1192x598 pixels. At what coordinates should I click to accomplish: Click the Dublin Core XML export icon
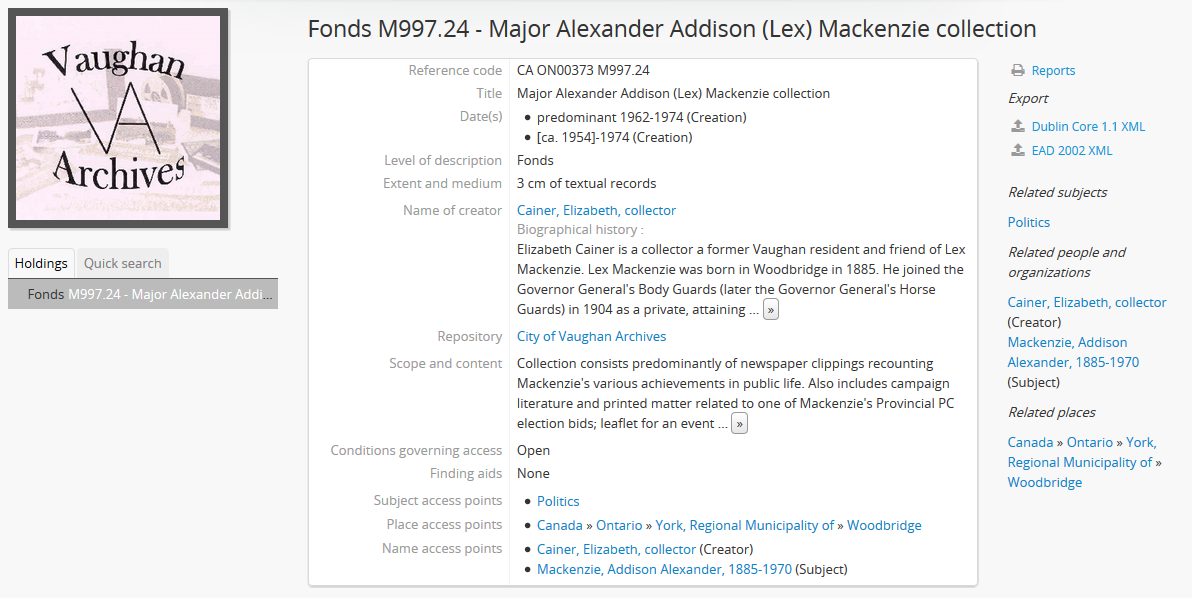coord(1018,127)
